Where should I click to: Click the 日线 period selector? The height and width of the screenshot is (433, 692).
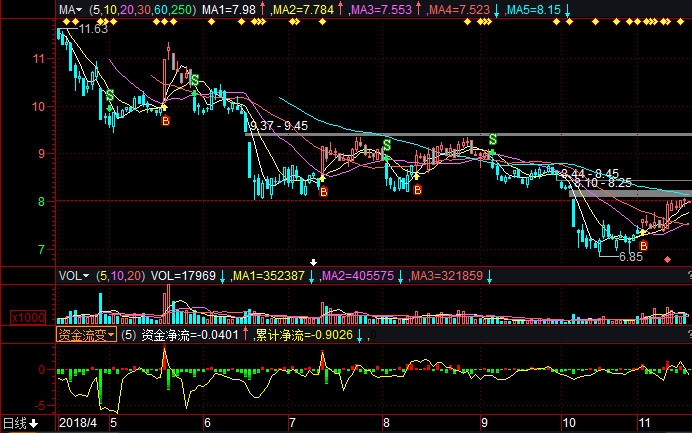point(20,424)
